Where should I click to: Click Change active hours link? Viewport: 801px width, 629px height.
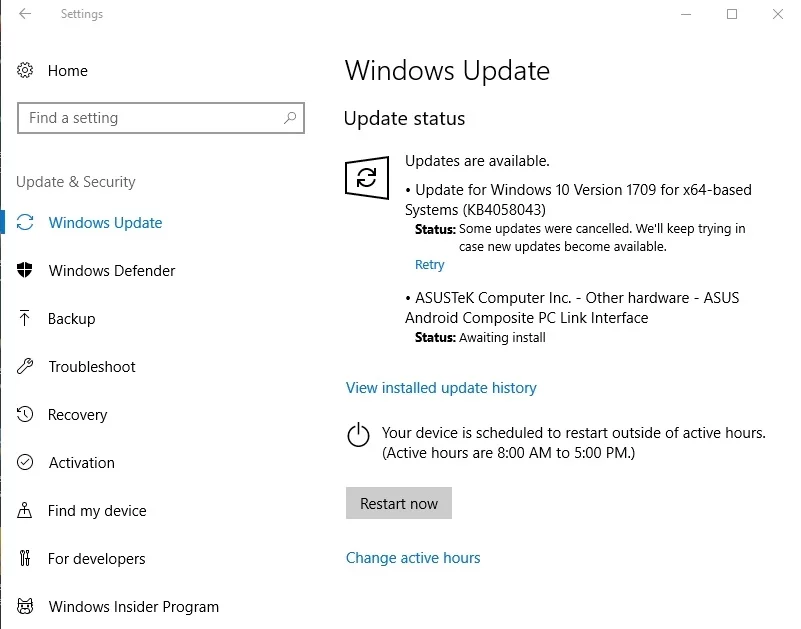click(x=413, y=557)
